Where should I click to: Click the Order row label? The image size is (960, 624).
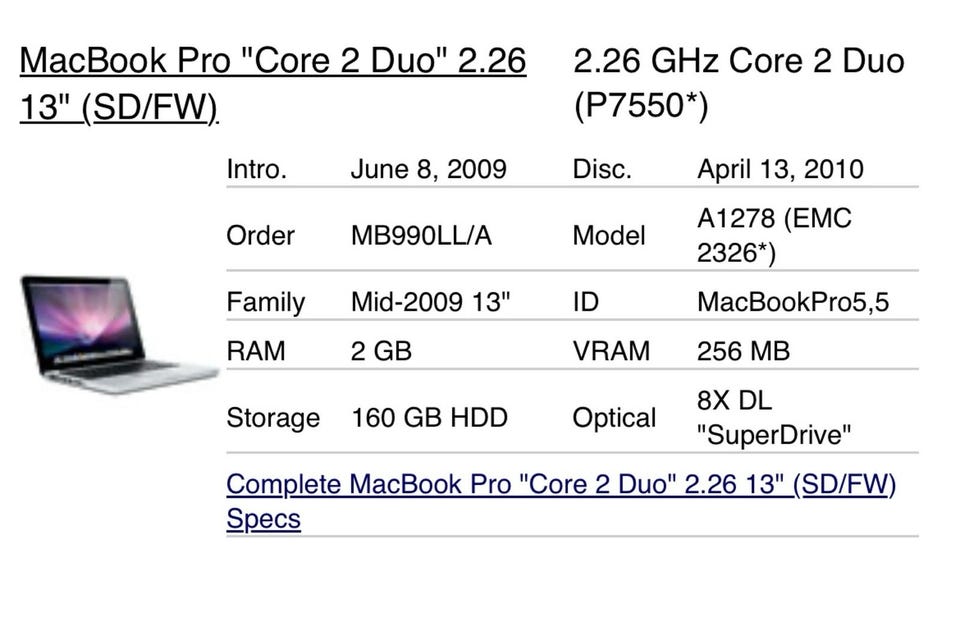[260, 236]
